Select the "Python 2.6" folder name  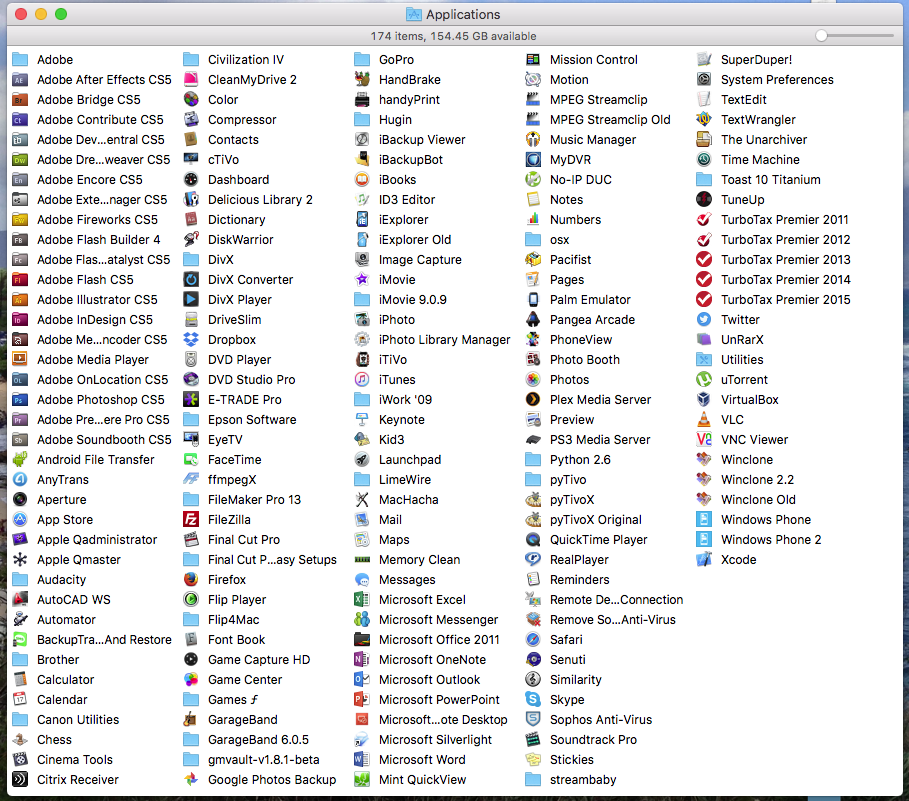click(x=580, y=460)
